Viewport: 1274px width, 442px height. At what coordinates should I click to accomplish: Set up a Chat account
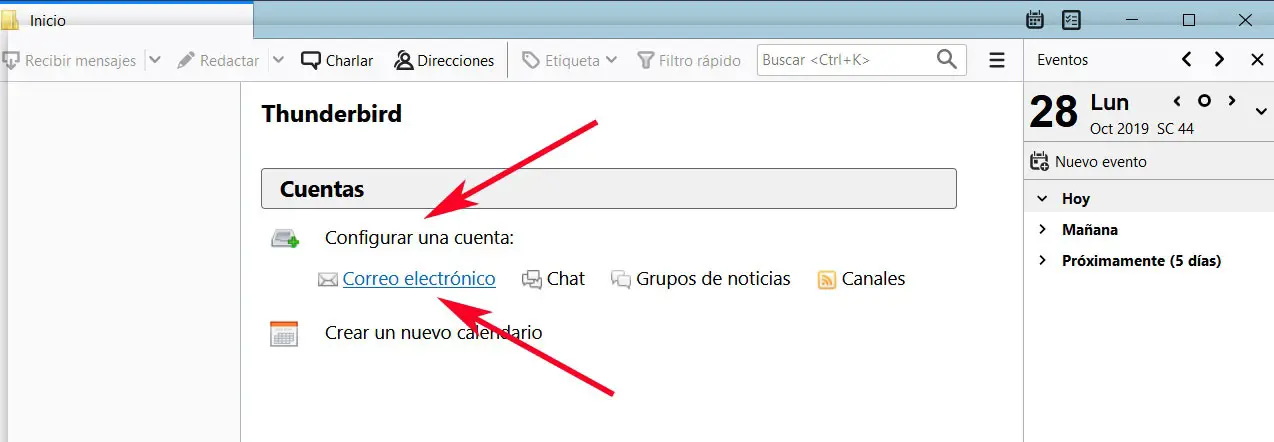[x=566, y=279]
